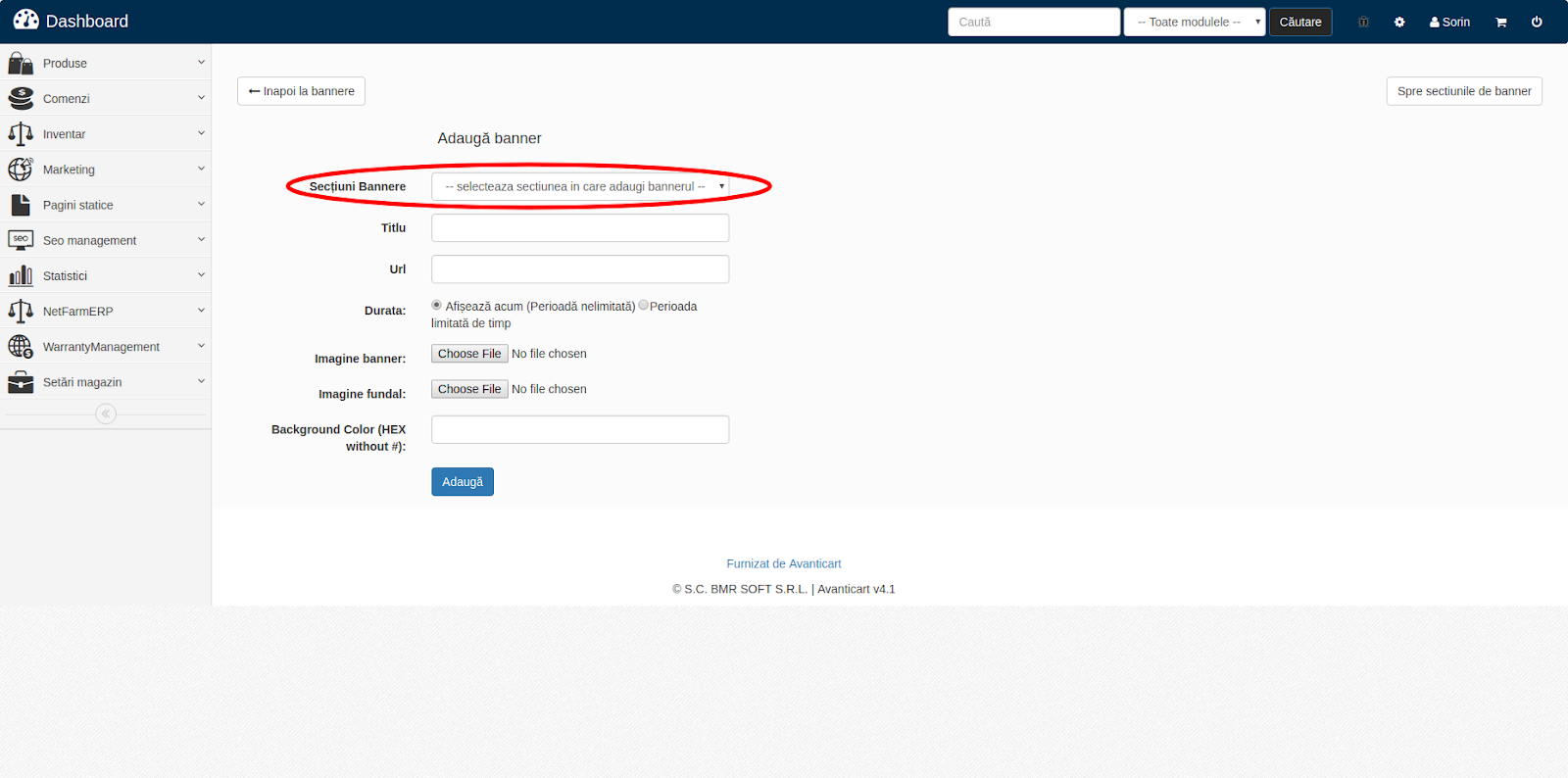Collapse the sidebar with the double-chevron icon
1568x778 pixels.
click(x=106, y=414)
